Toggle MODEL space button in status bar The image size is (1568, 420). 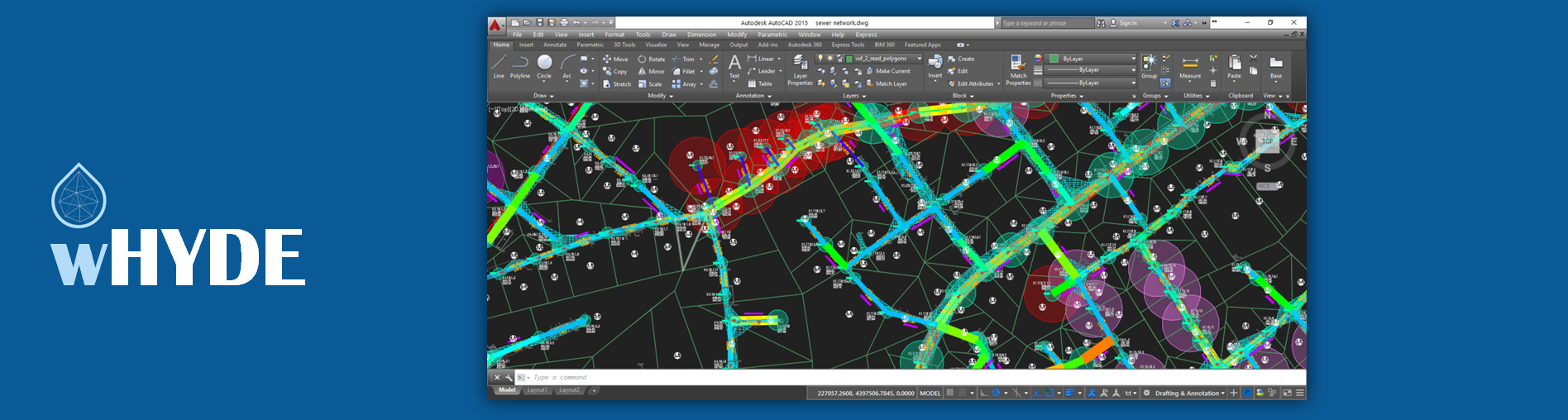pyautogui.click(x=930, y=394)
